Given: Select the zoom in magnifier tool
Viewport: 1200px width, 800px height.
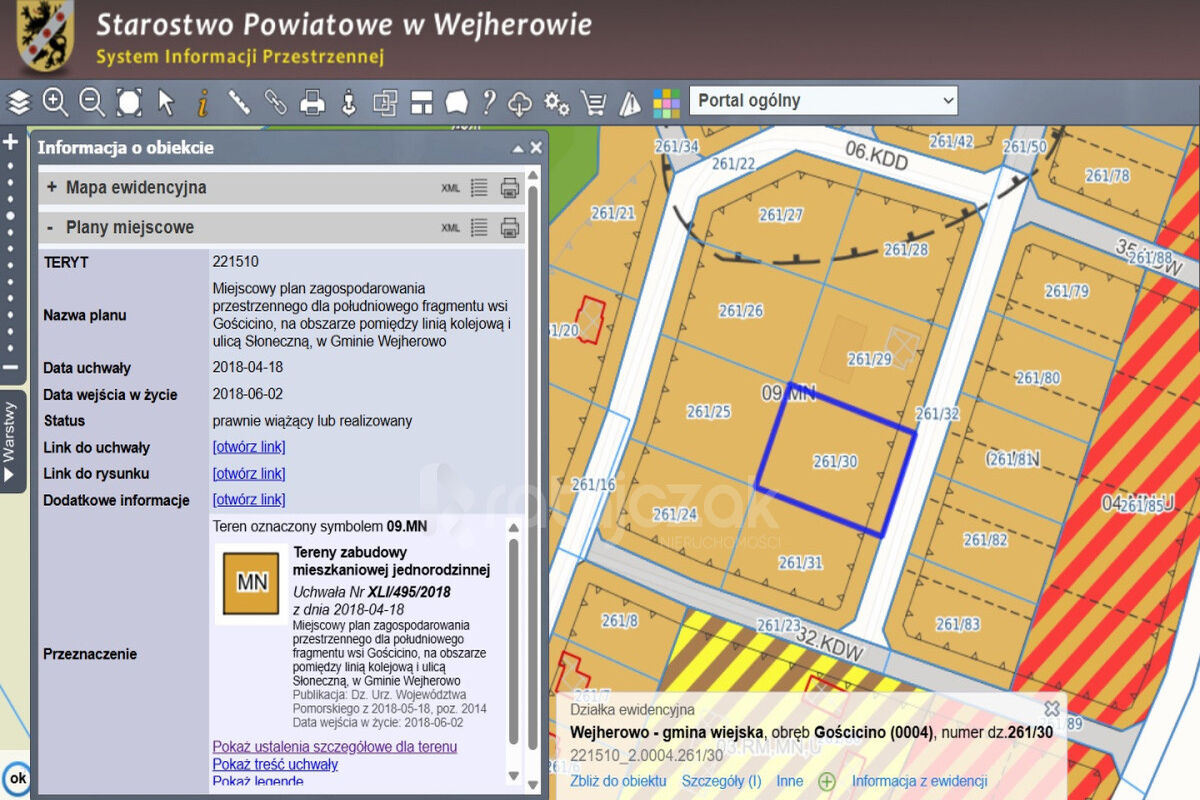Looking at the screenshot, I should 55,102.
